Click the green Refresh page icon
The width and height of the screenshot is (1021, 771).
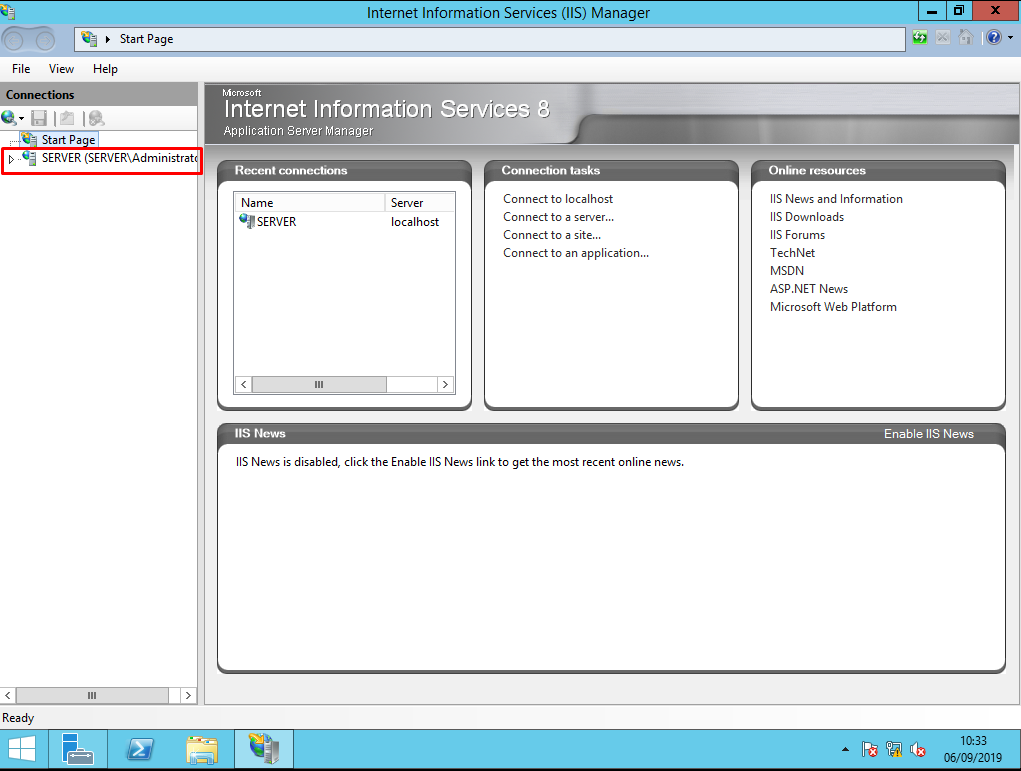pos(919,38)
